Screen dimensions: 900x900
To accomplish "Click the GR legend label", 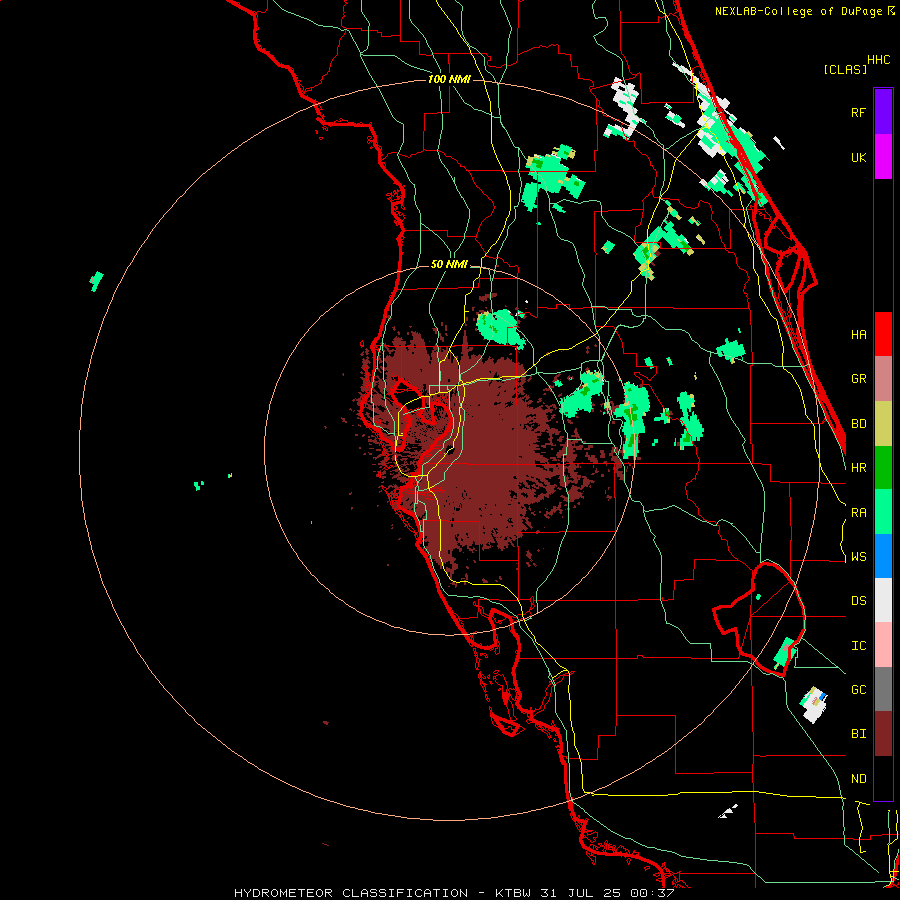I will [x=858, y=379].
